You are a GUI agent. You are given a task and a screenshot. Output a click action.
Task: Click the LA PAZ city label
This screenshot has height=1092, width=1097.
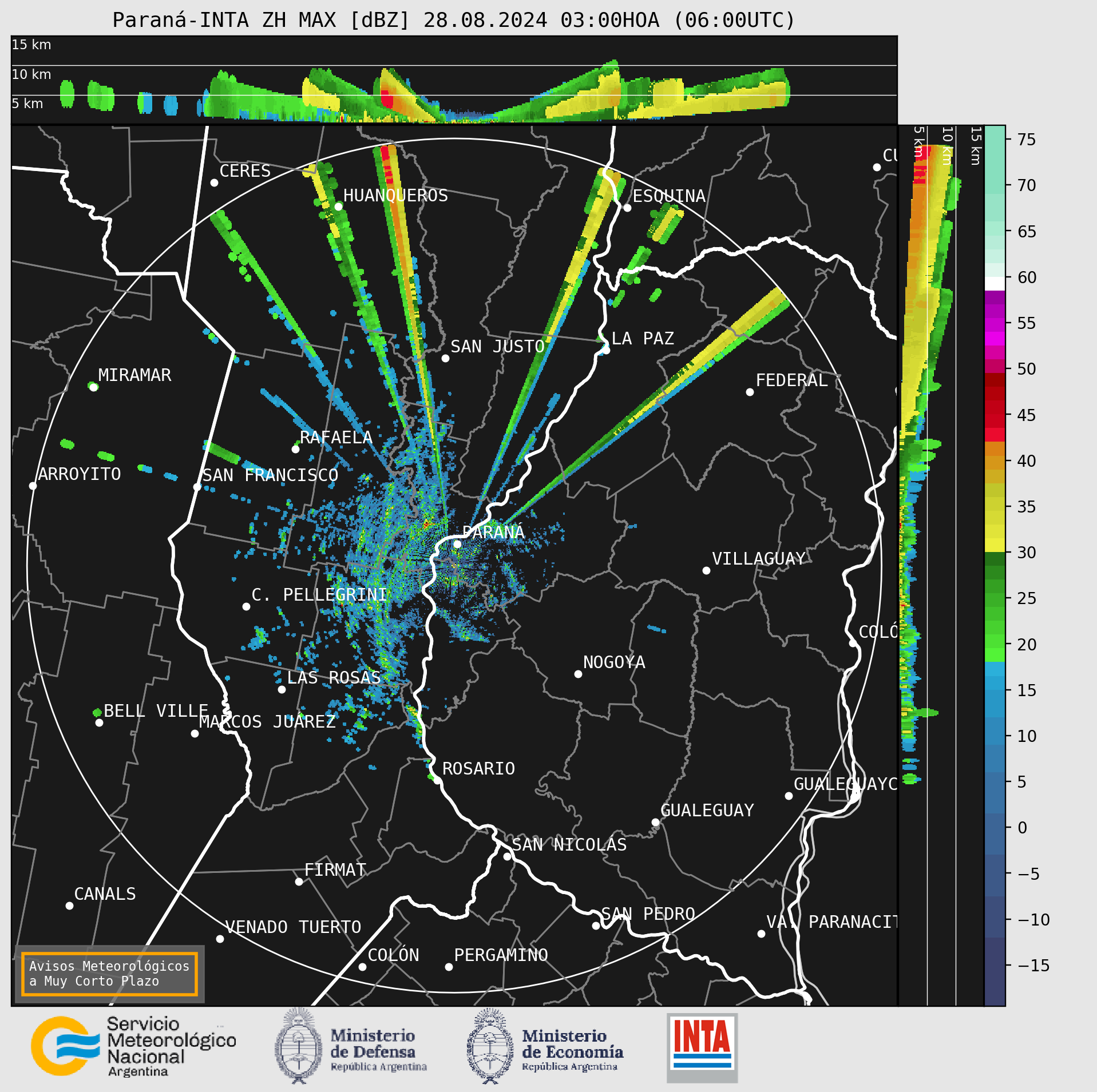[643, 339]
